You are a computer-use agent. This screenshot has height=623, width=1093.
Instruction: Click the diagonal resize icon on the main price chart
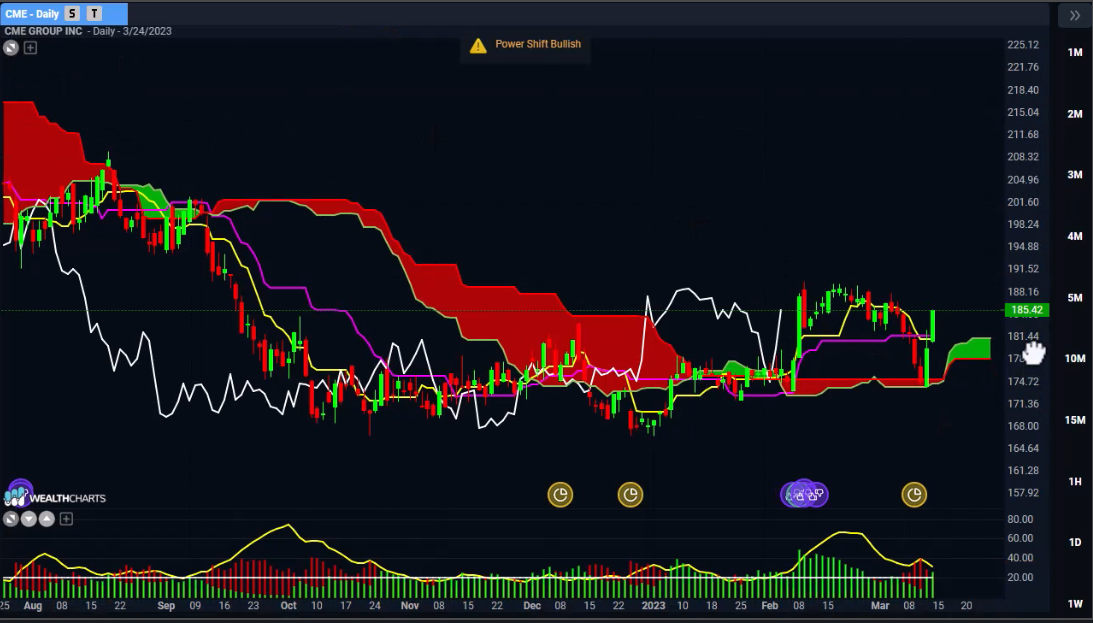pyautogui.click(x=10, y=48)
